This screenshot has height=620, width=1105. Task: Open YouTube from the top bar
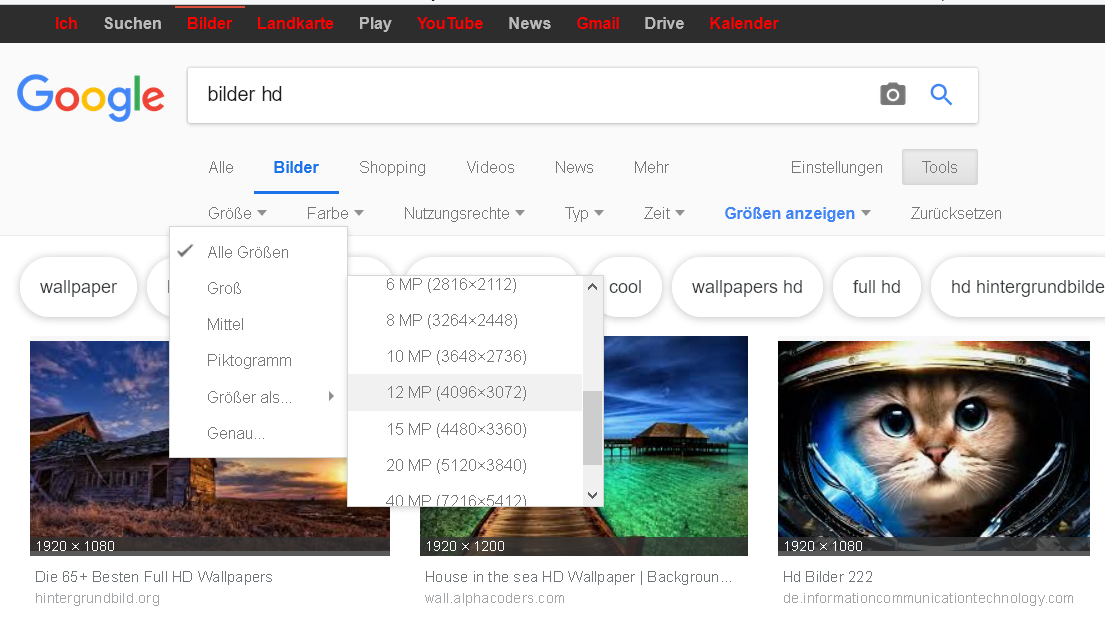coord(449,23)
